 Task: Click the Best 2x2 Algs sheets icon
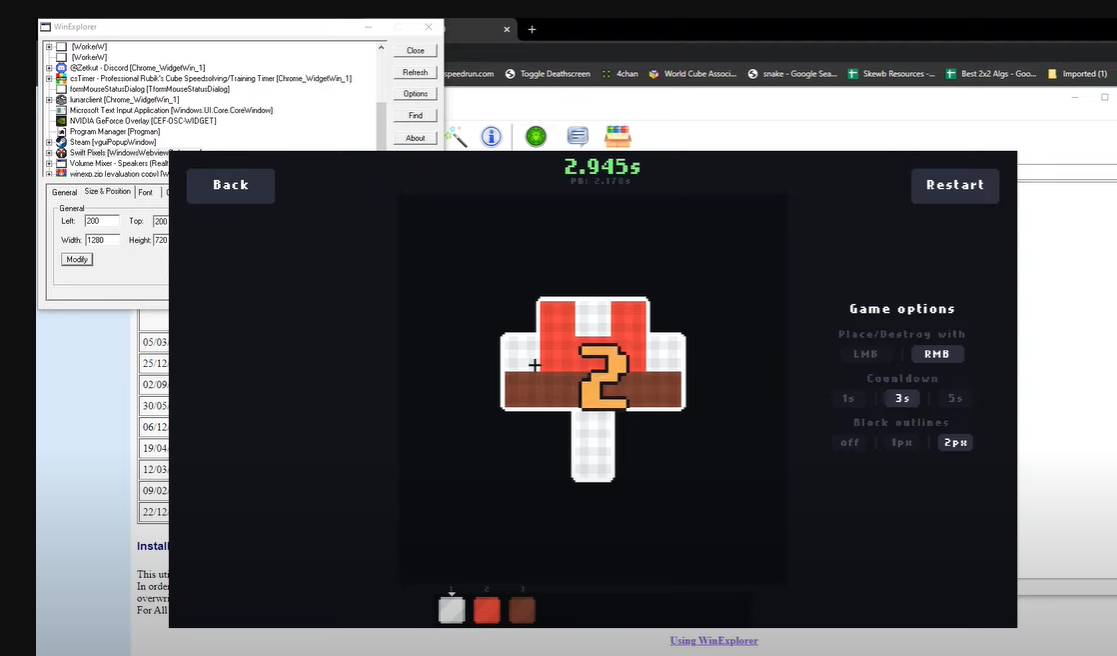coord(950,73)
